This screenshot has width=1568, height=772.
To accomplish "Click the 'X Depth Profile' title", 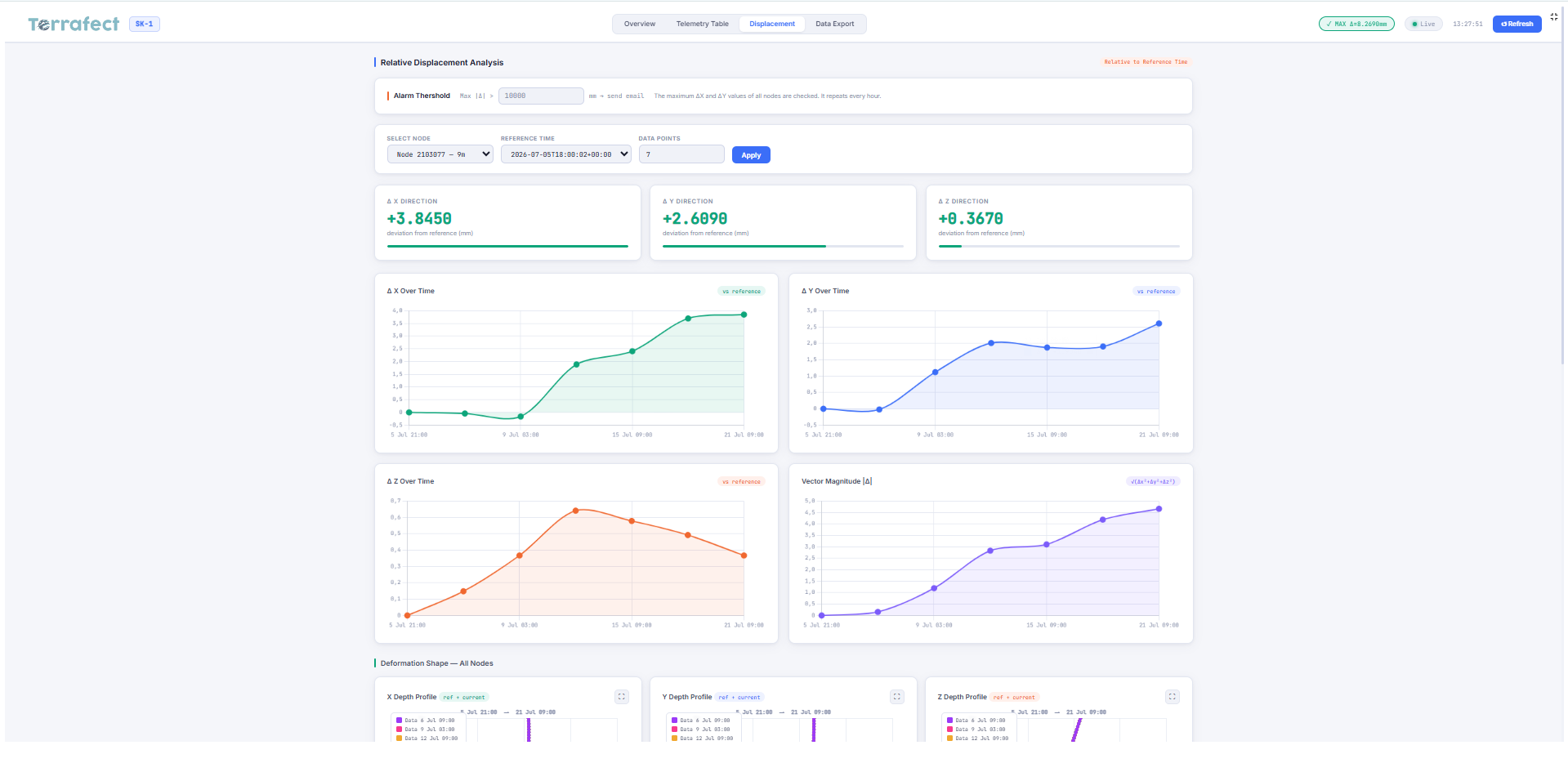I will [412, 697].
